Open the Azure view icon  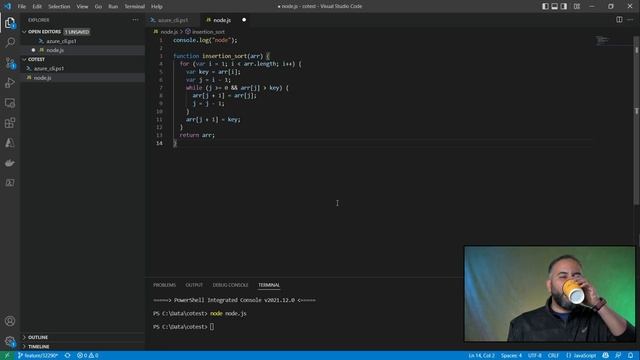coord(10,143)
